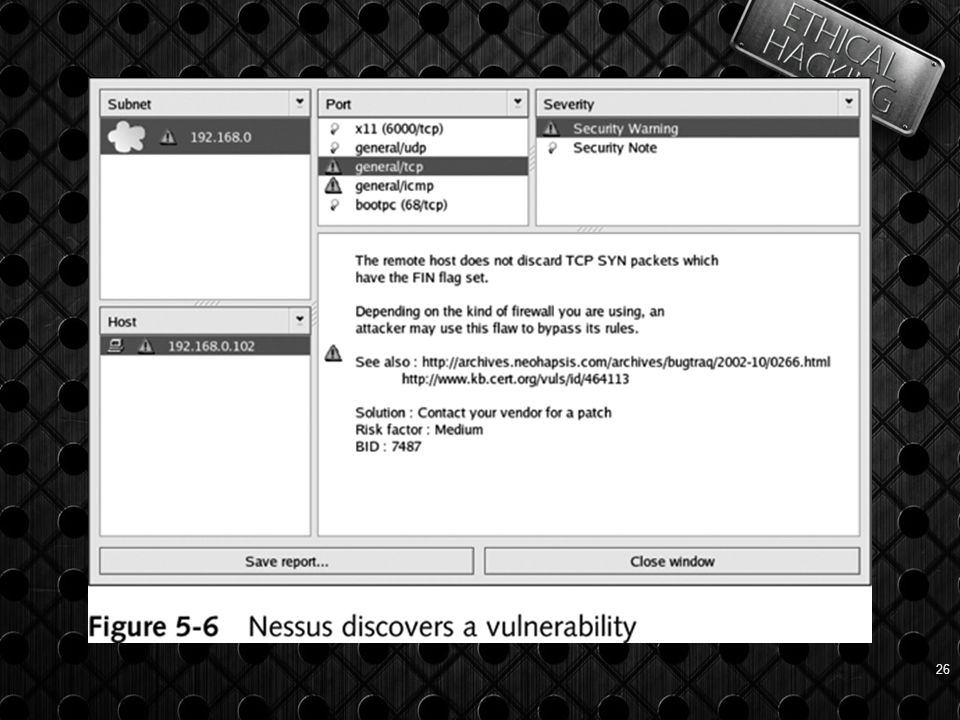960x720 pixels.
Task: Select the general/icmp port entry
Action: (x=422, y=186)
